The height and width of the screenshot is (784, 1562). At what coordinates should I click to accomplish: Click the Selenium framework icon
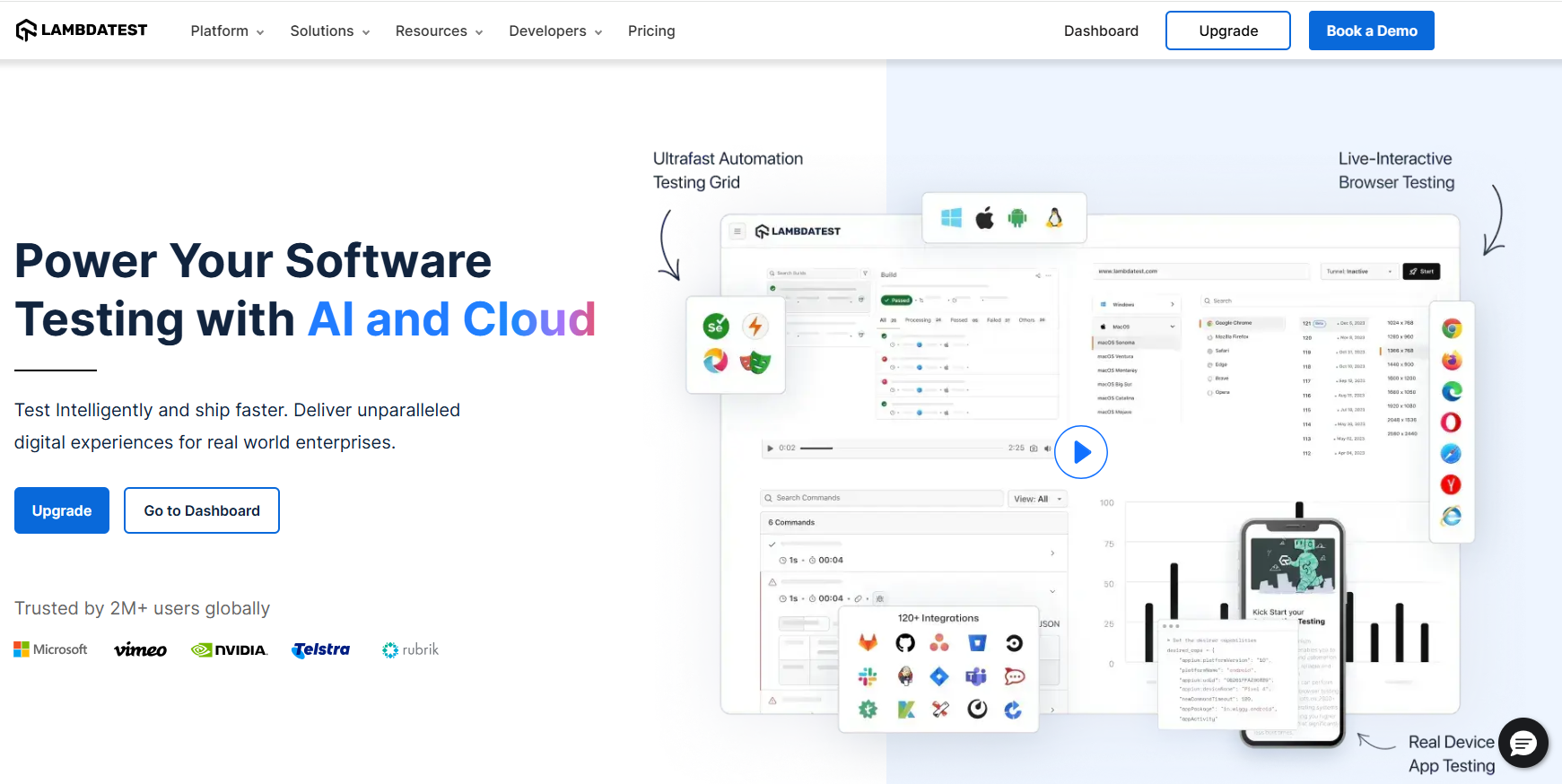pyautogui.click(x=716, y=327)
